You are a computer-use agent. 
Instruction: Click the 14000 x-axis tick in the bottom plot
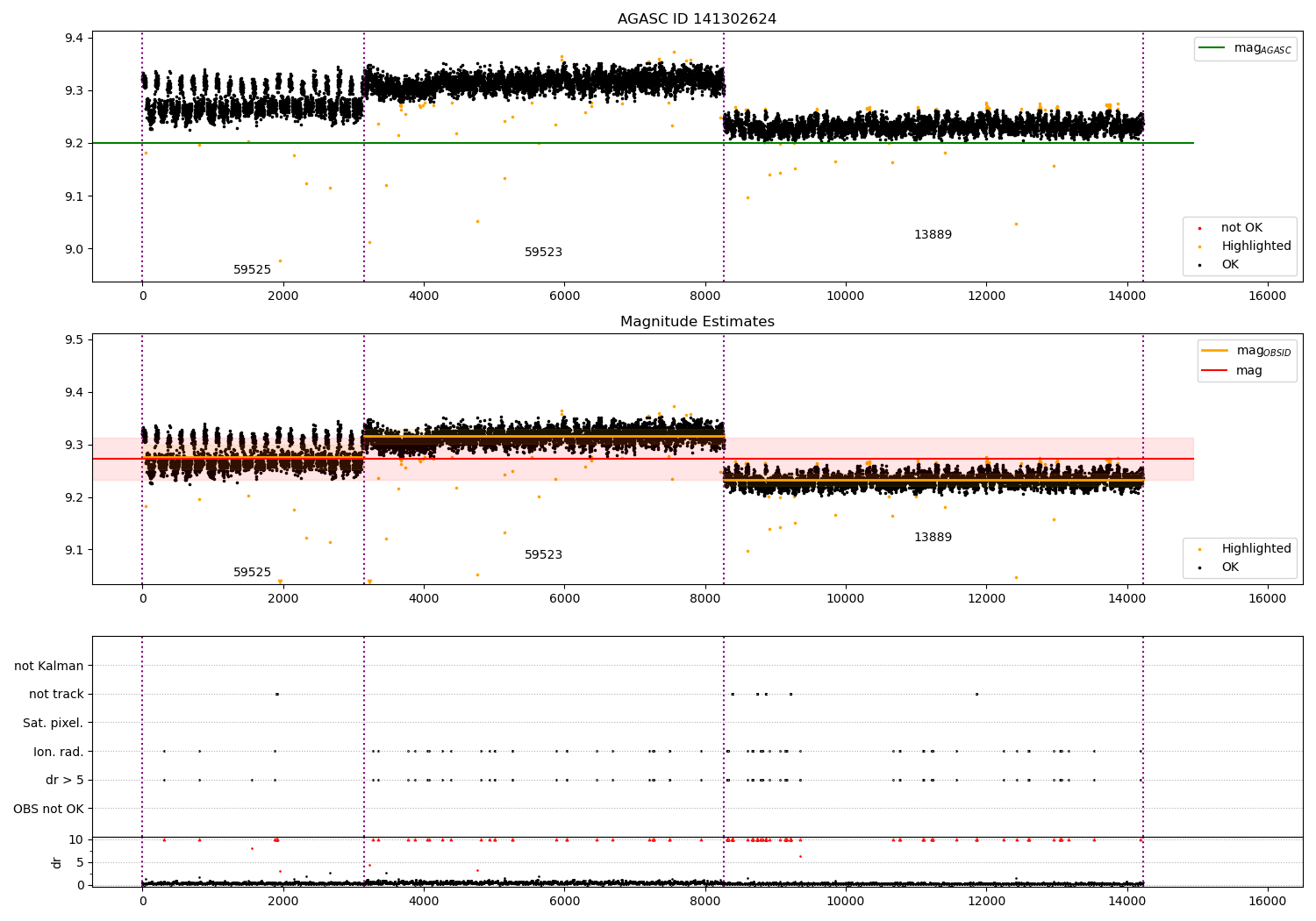click(1126, 901)
